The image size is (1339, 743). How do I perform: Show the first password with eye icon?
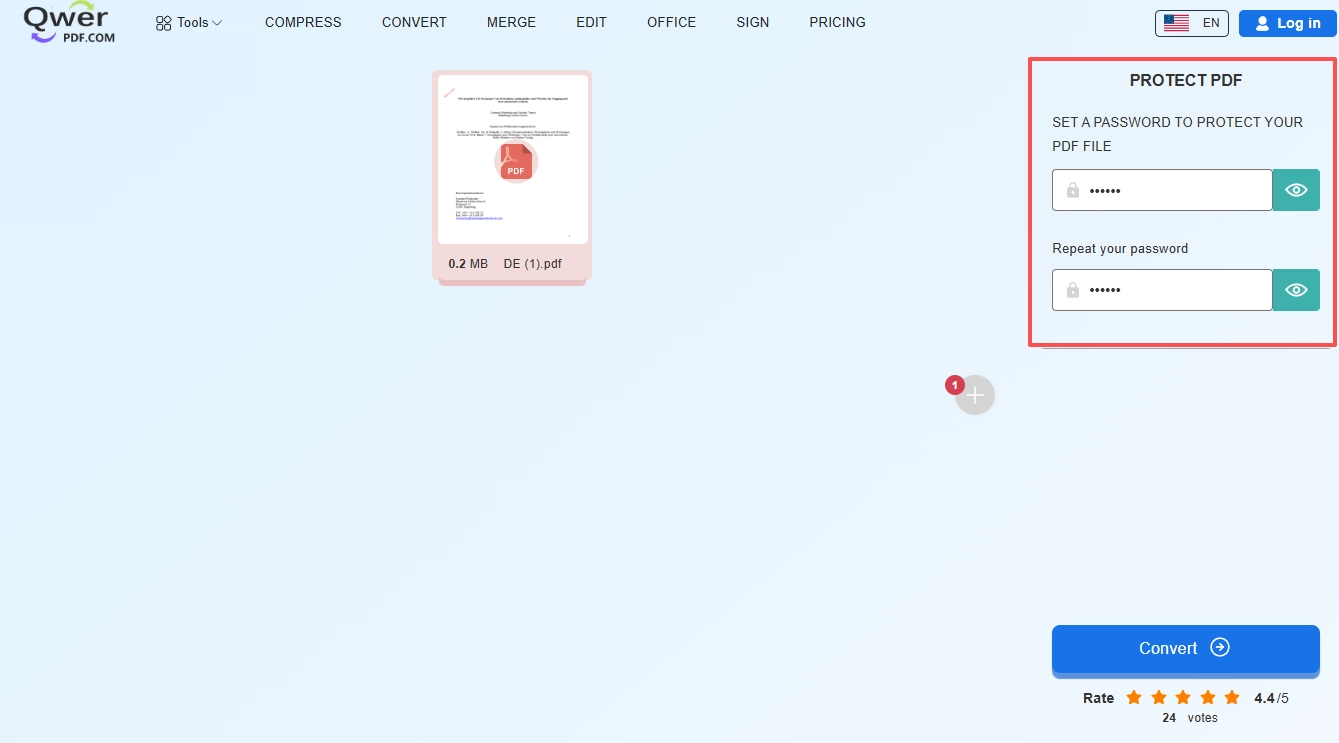[1296, 190]
